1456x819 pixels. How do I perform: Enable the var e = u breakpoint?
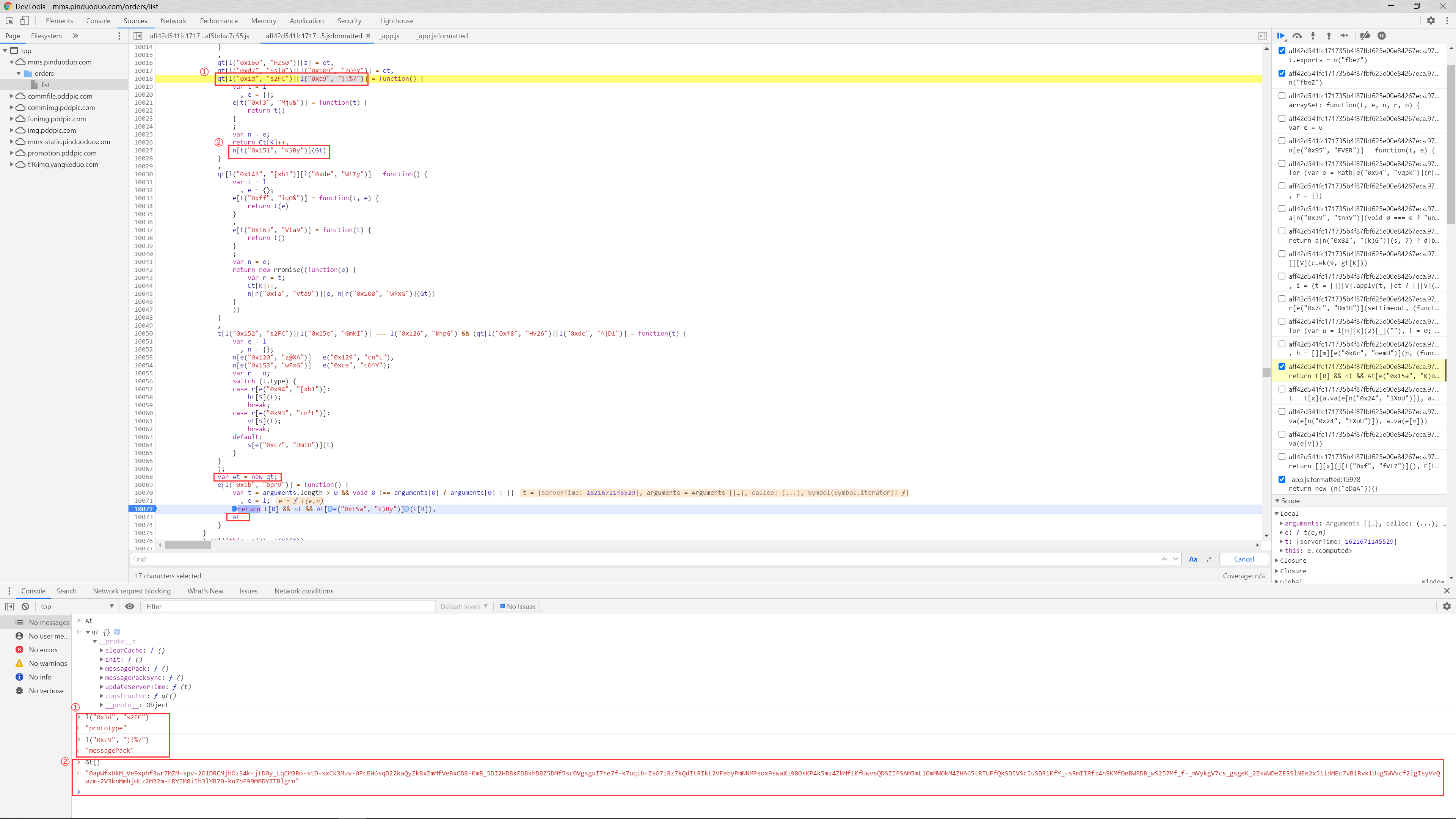pos(1282,118)
